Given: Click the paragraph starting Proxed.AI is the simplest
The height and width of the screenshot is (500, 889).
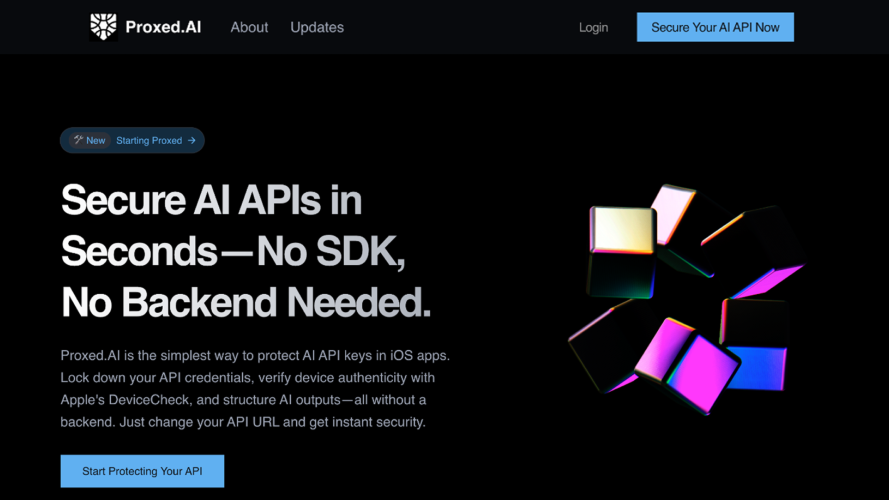Looking at the screenshot, I should (x=255, y=389).
